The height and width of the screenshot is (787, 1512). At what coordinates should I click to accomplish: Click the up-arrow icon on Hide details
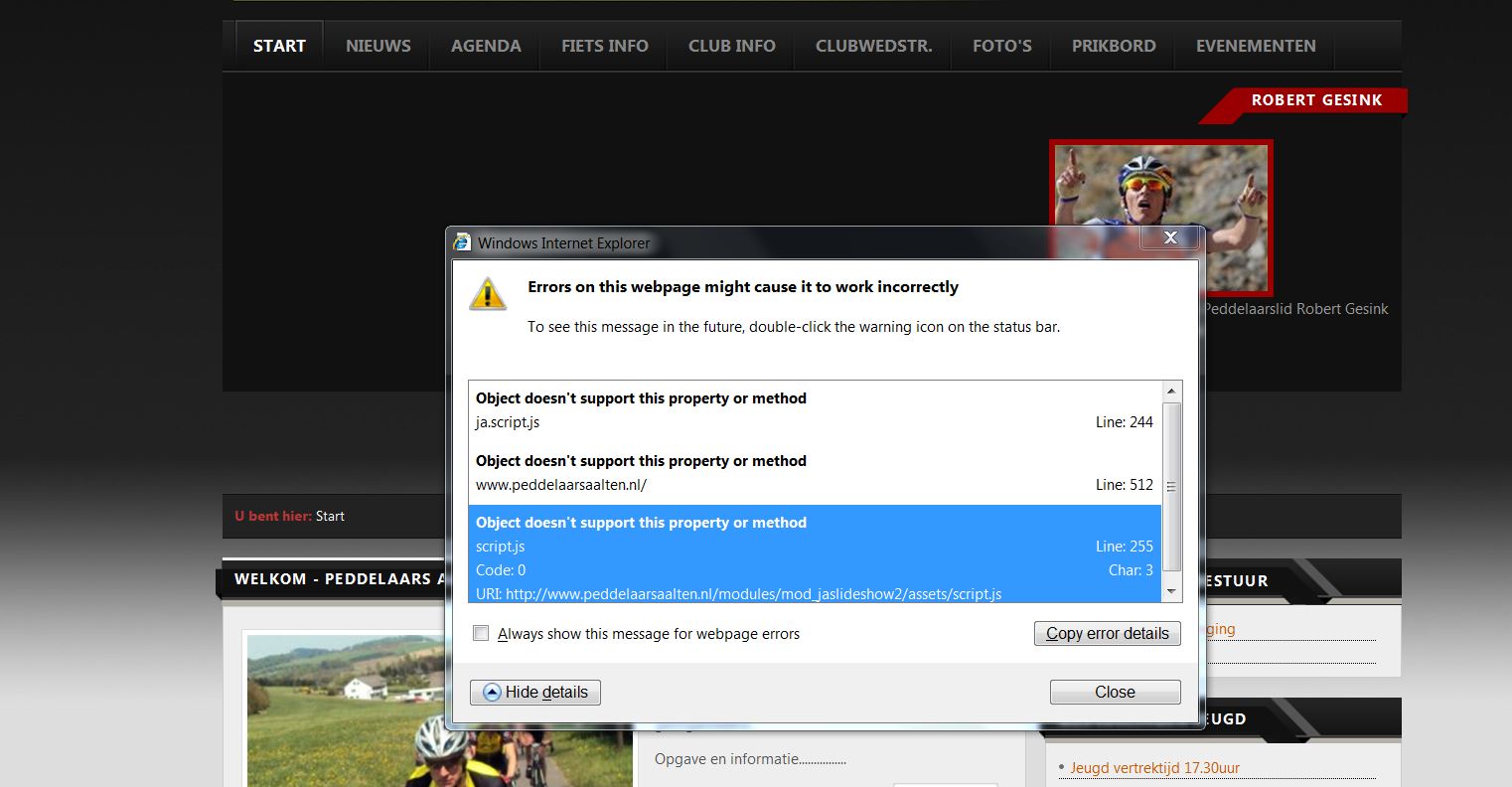click(492, 693)
